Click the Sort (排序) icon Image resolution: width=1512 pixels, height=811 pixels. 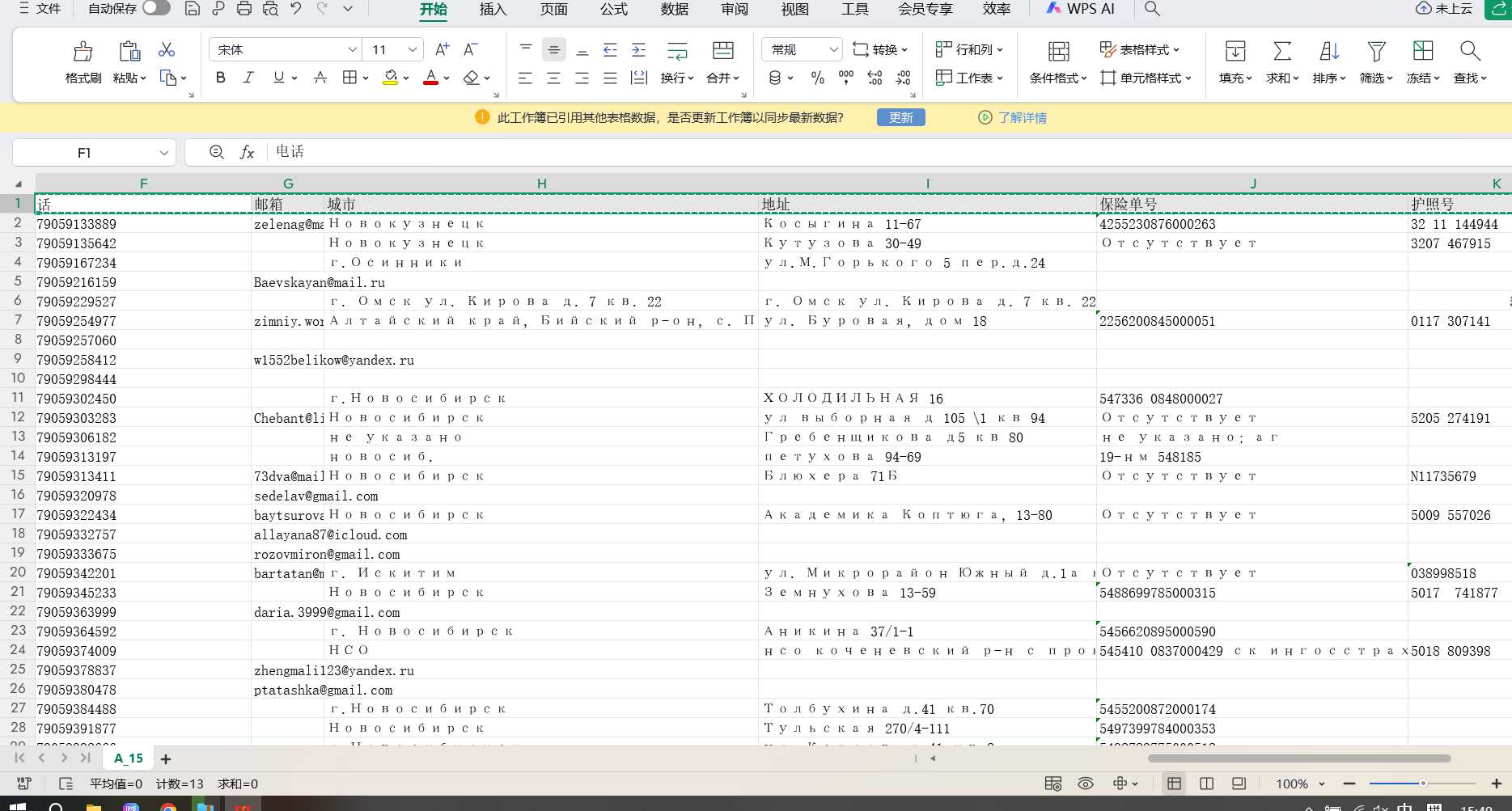click(1329, 52)
